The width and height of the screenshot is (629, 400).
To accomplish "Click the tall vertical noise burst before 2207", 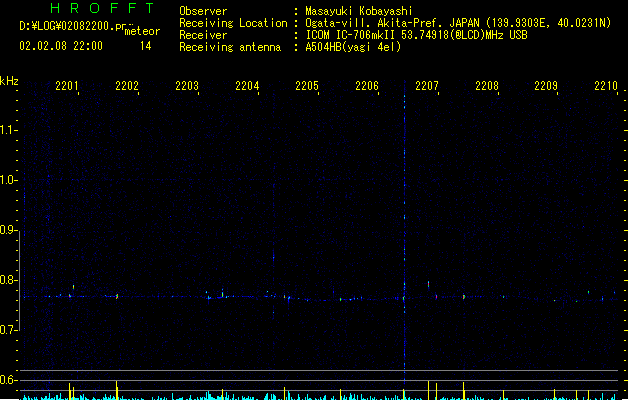I will coord(404,233).
